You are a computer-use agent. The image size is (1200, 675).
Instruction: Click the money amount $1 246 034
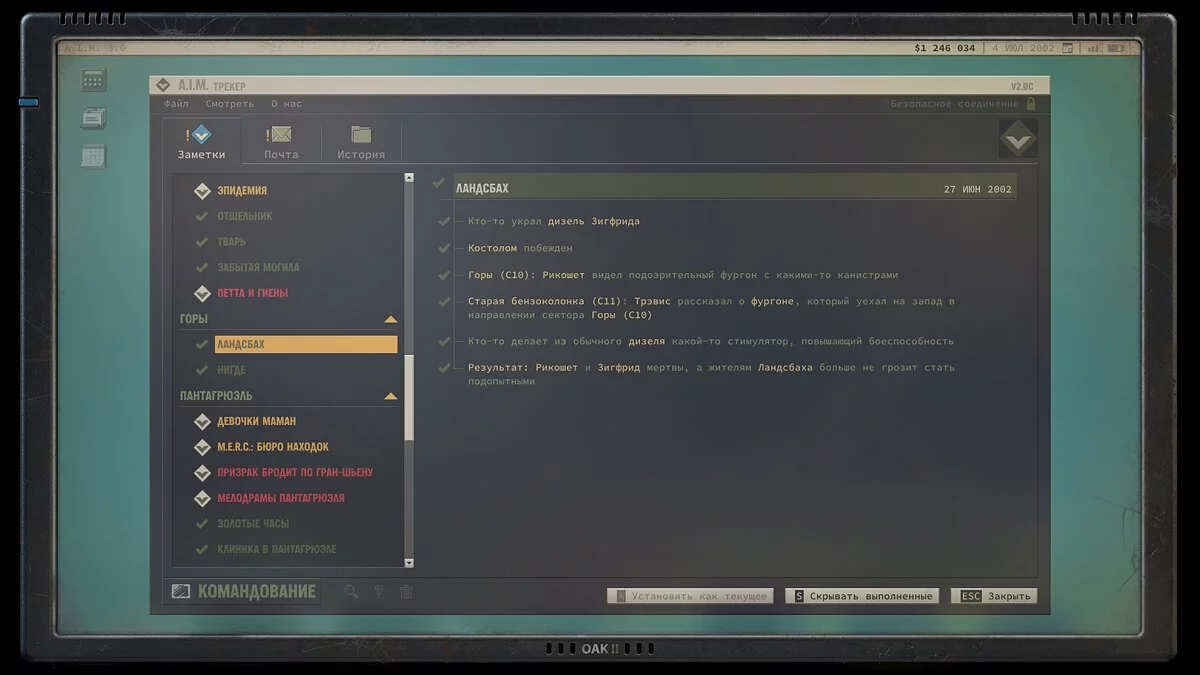pos(945,48)
